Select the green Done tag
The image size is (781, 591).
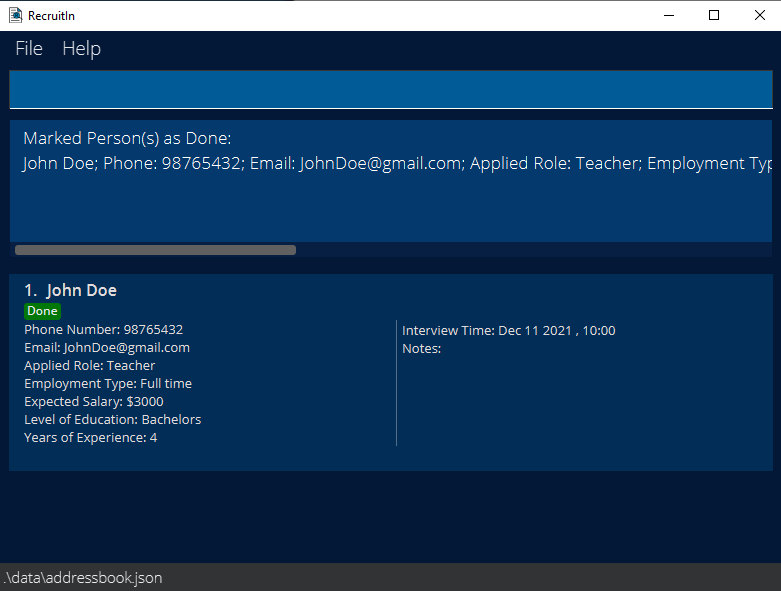[42, 311]
